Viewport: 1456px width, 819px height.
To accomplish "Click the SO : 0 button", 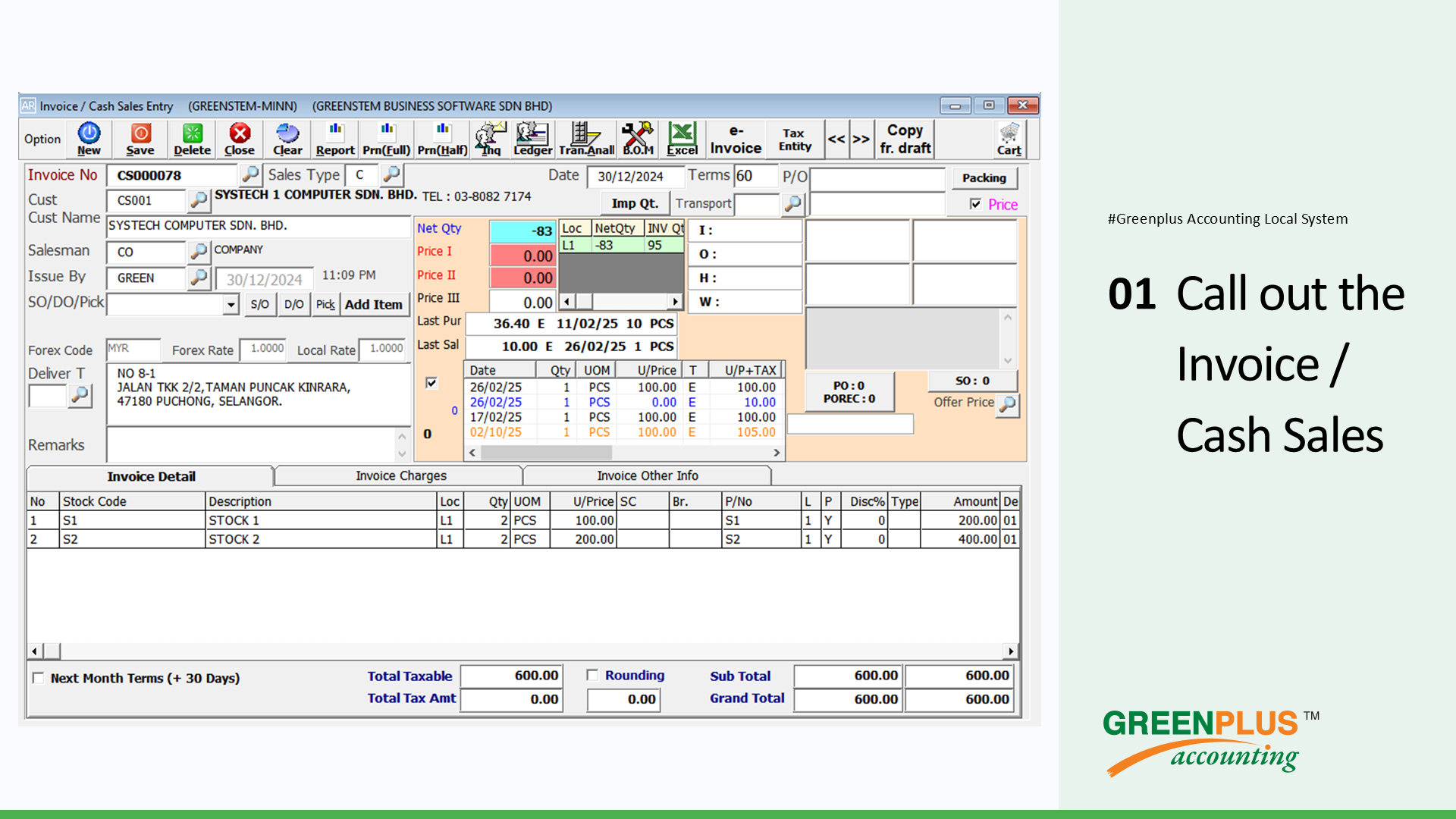I will click(x=972, y=381).
